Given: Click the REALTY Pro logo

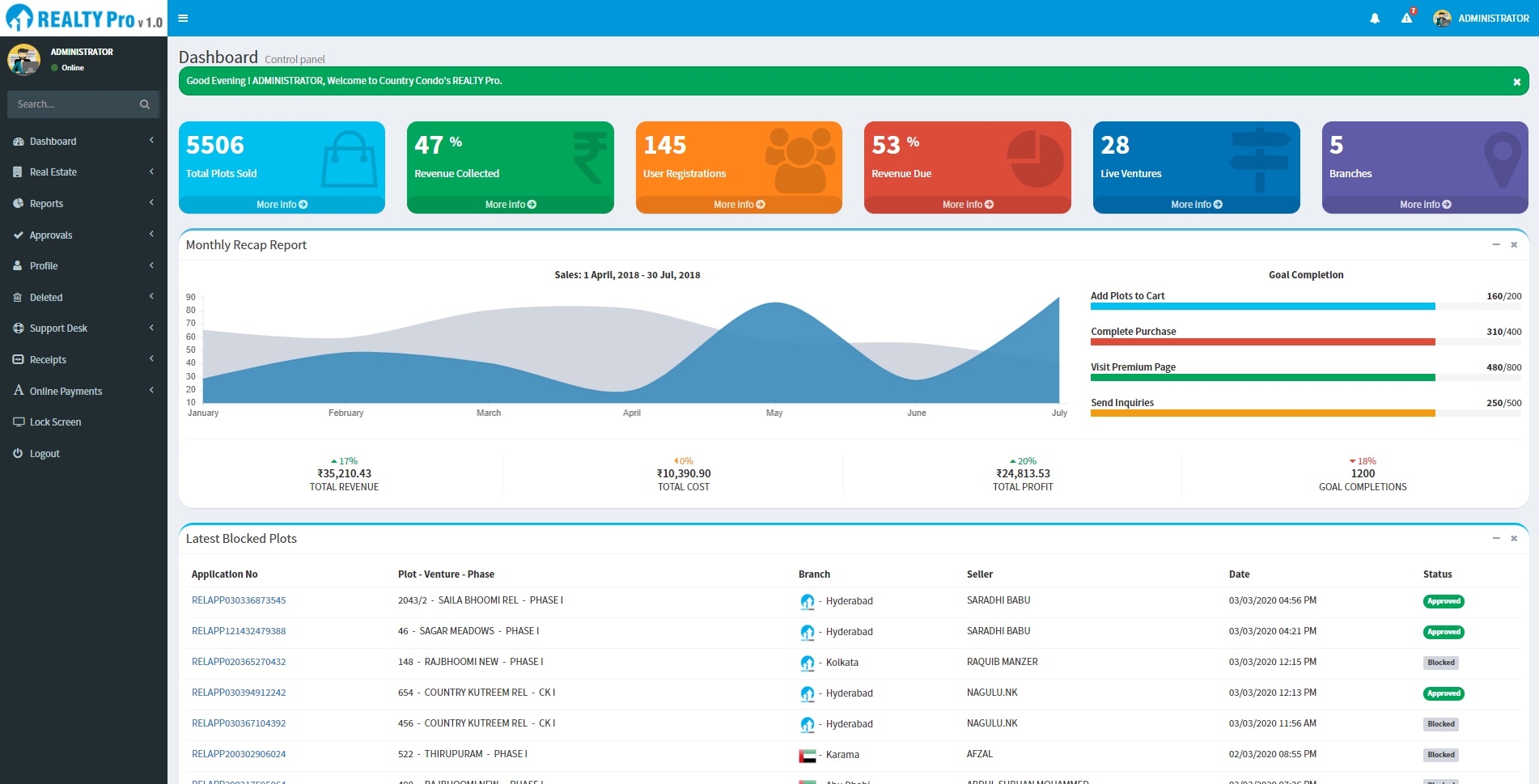Looking at the screenshot, I should click(84, 19).
